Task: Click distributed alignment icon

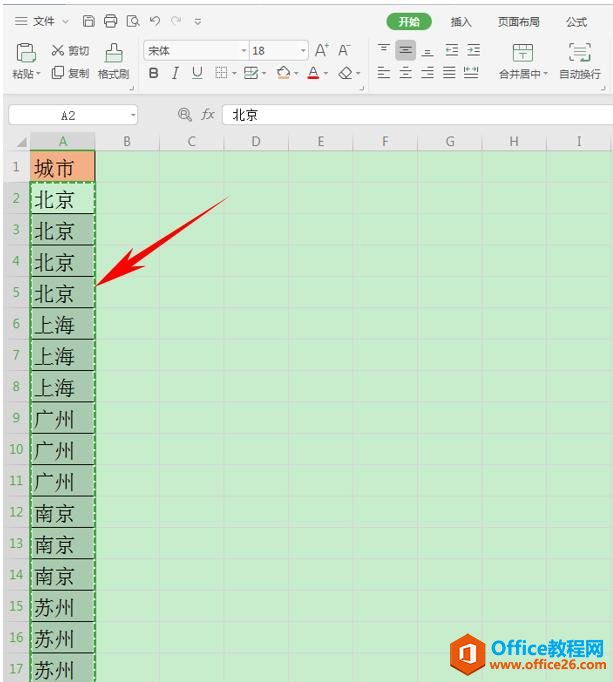Action: [x=471, y=73]
